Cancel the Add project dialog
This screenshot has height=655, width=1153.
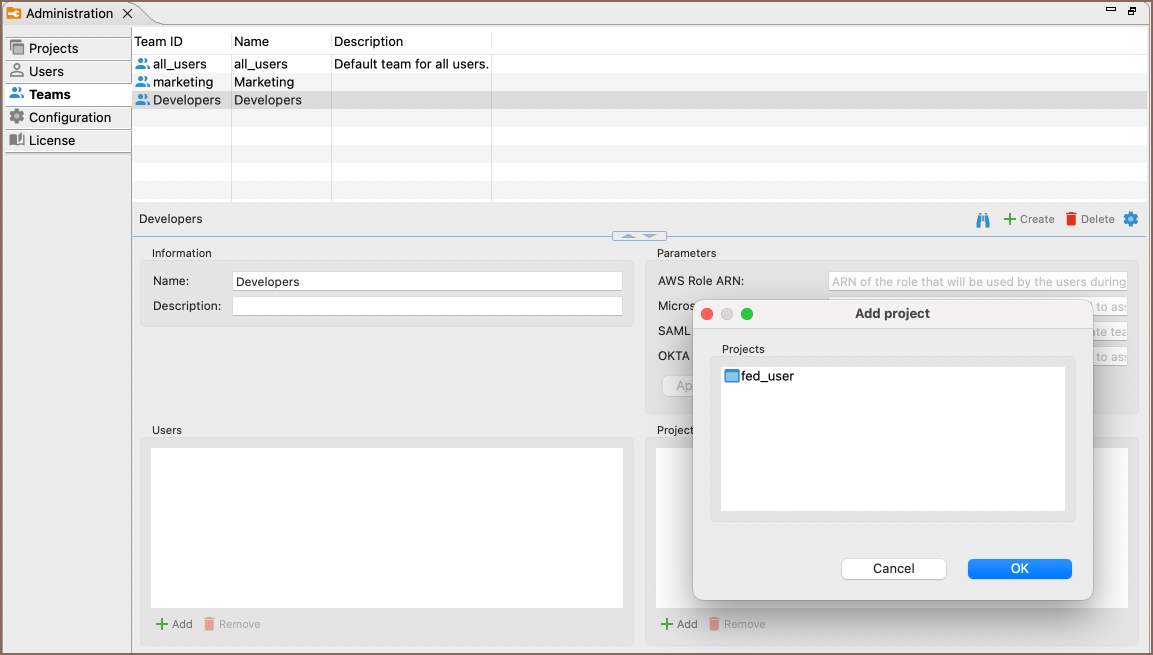893,568
